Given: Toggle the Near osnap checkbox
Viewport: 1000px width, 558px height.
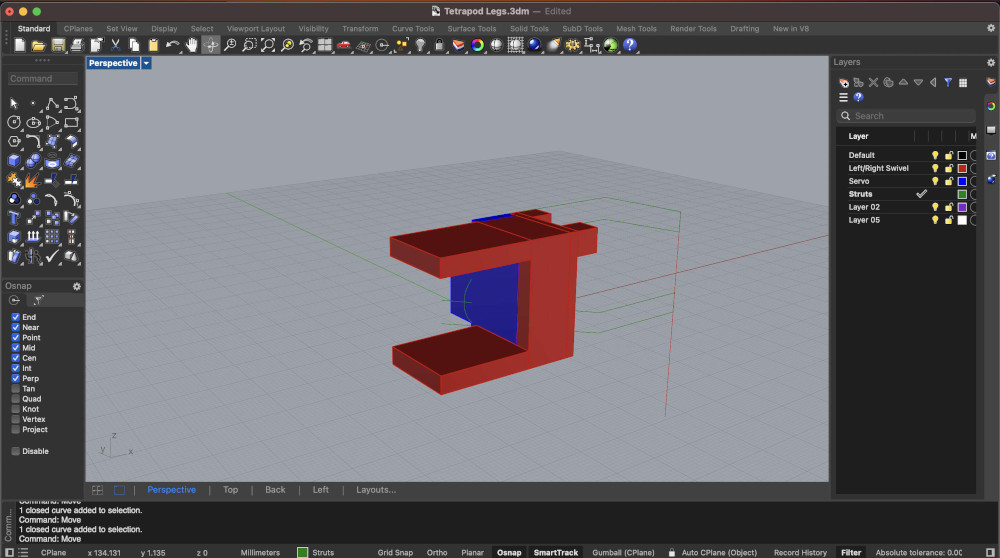Looking at the screenshot, I should coord(15,327).
